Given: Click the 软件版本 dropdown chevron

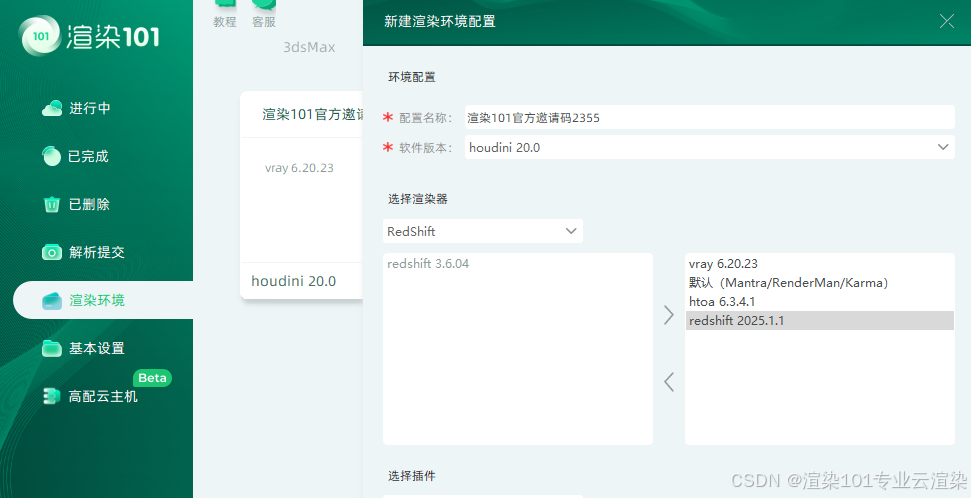Looking at the screenshot, I should tap(943, 147).
